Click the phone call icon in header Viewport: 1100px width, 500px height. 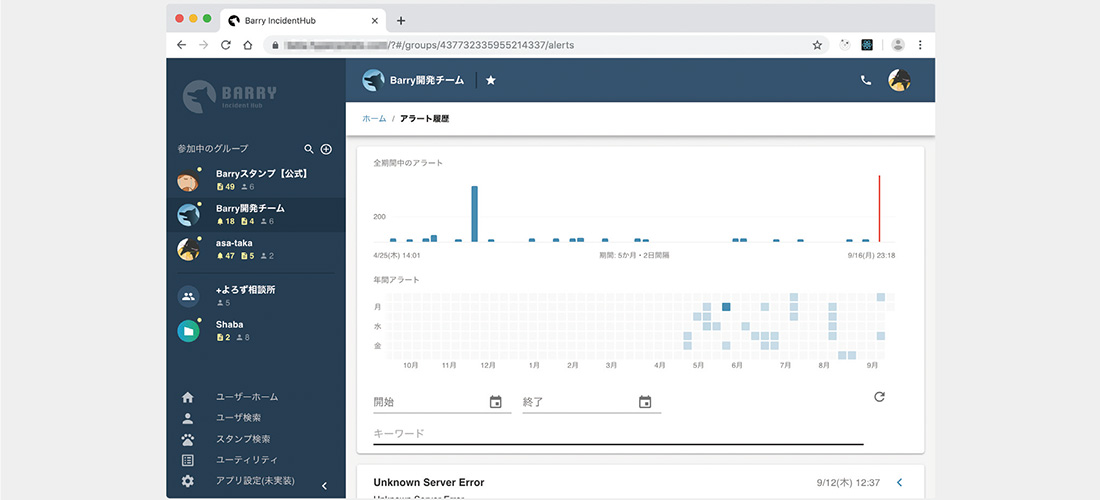[866, 80]
